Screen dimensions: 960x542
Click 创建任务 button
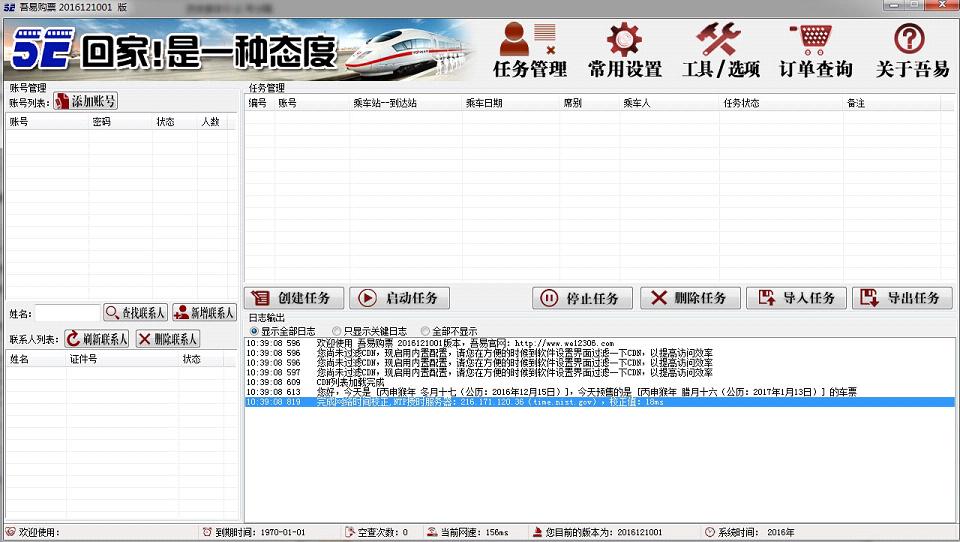pyautogui.click(x=294, y=298)
